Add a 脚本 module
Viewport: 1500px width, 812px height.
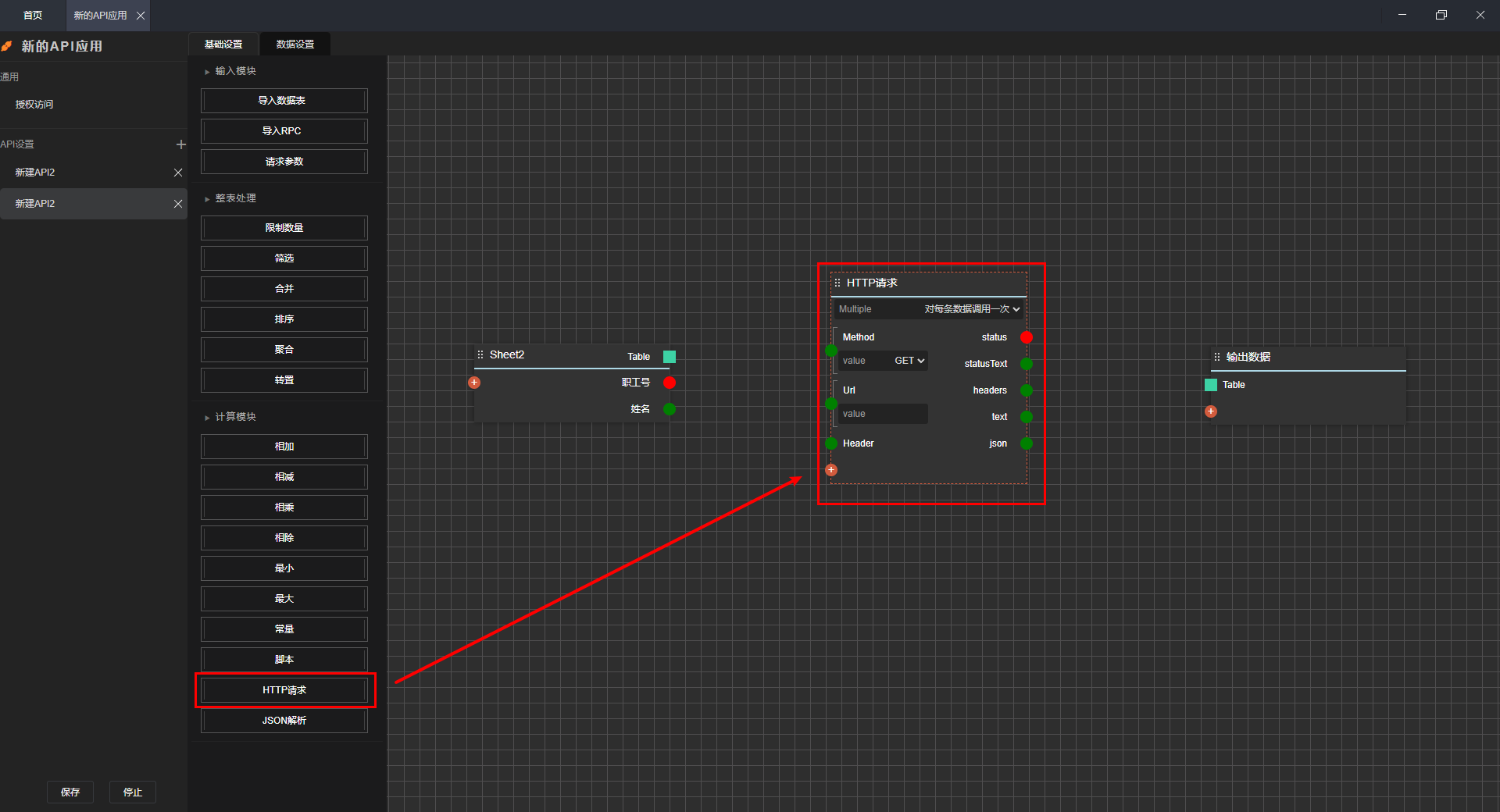click(x=284, y=660)
